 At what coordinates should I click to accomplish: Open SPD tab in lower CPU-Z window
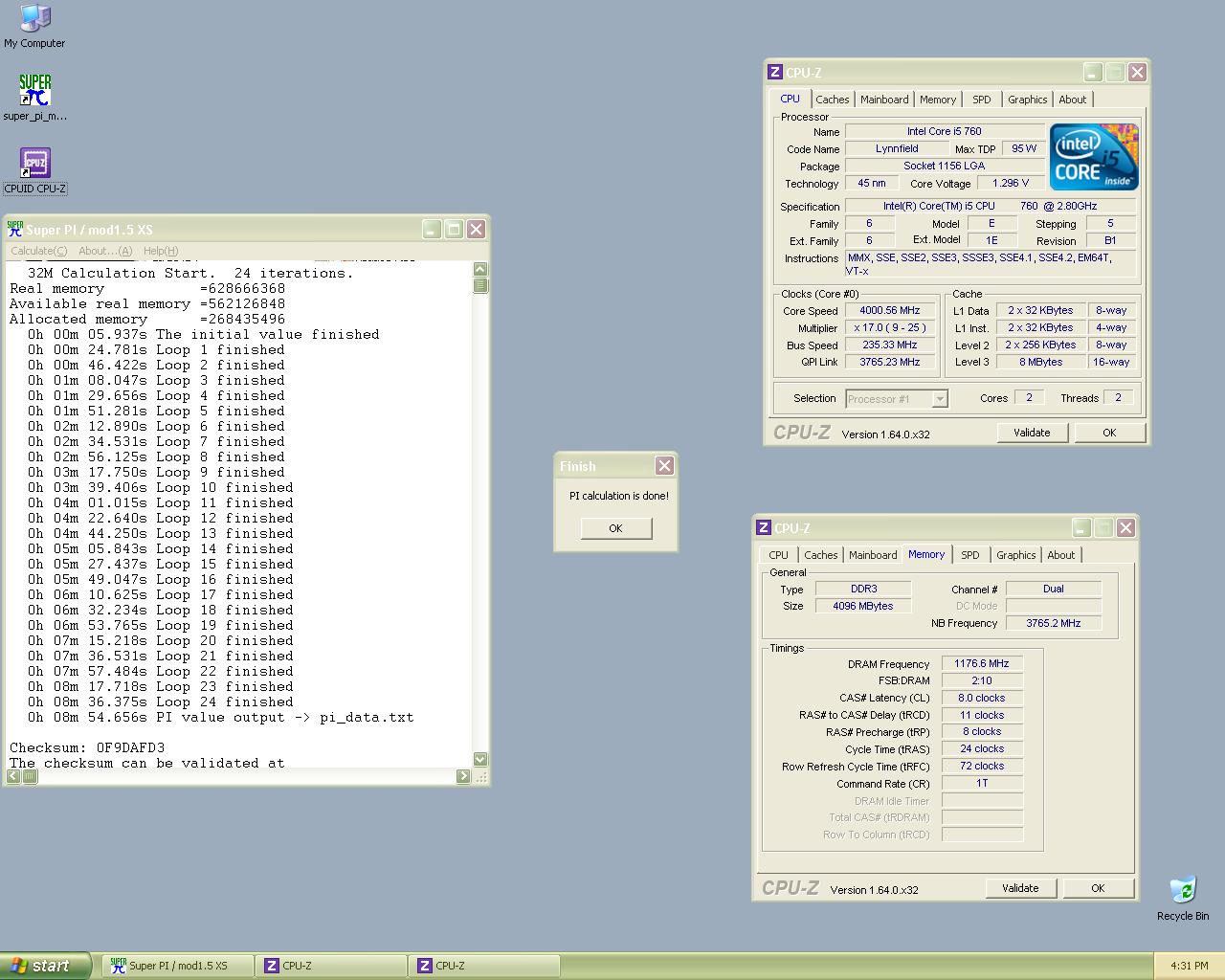[970, 555]
